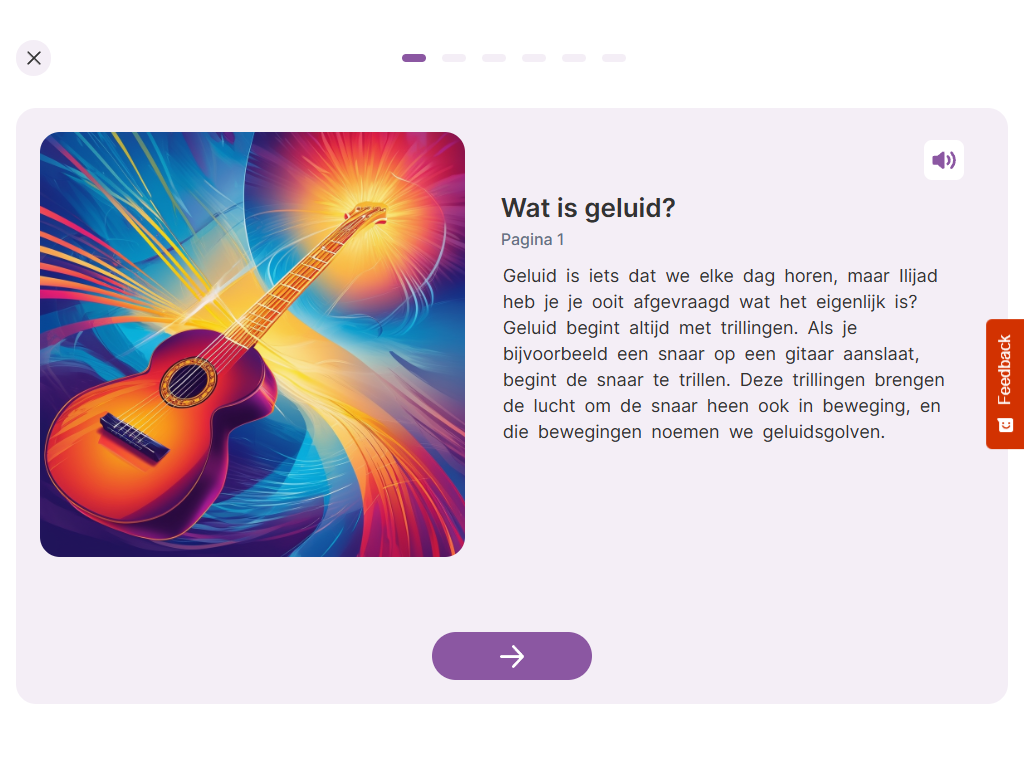The height and width of the screenshot is (768, 1024).
Task: Click the smiley icon on Feedback tab
Action: point(1006,425)
